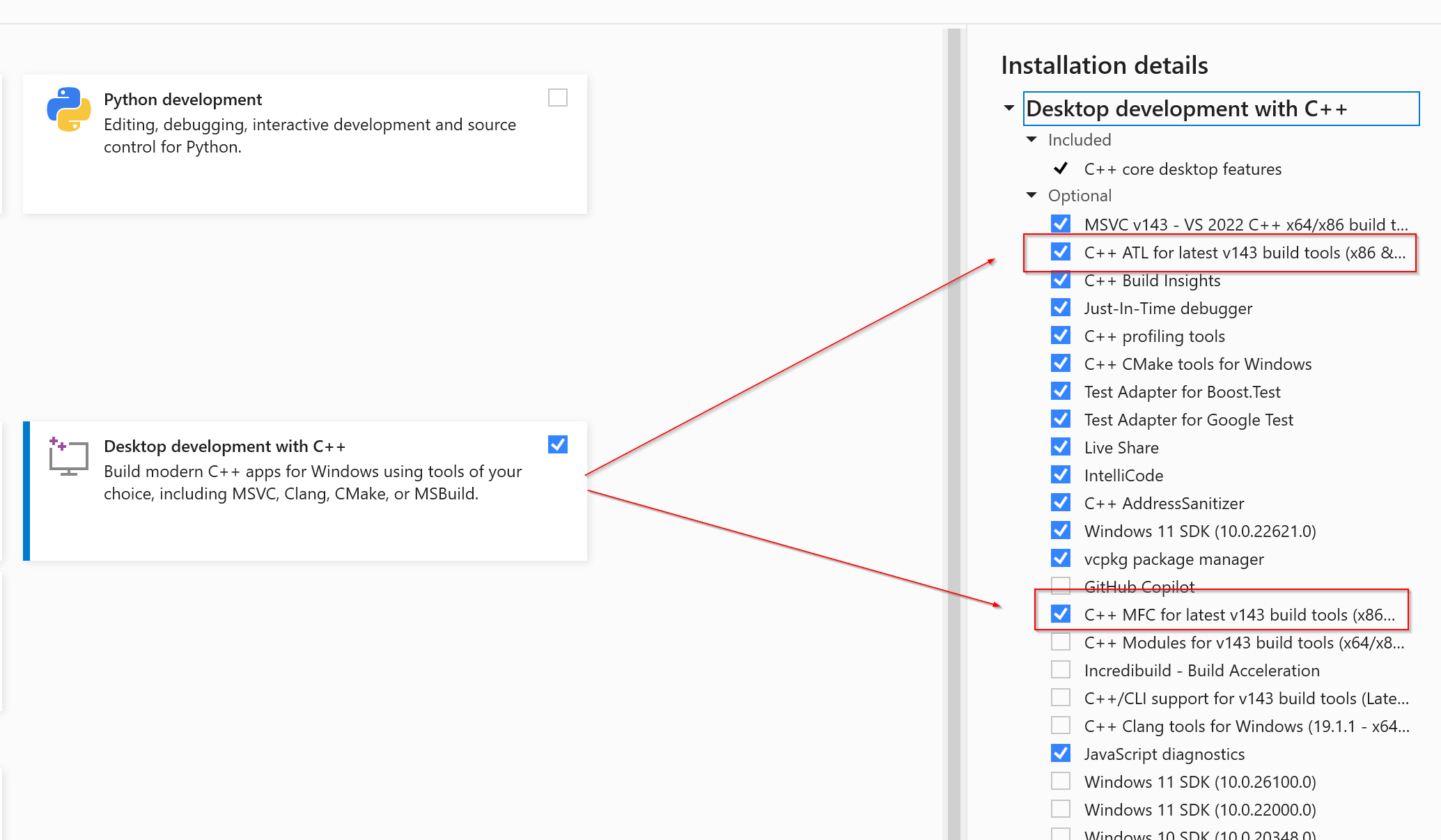Check Windows 11 SDK (10.0.26100.0)
The image size is (1441, 840).
click(x=1061, y=781)
